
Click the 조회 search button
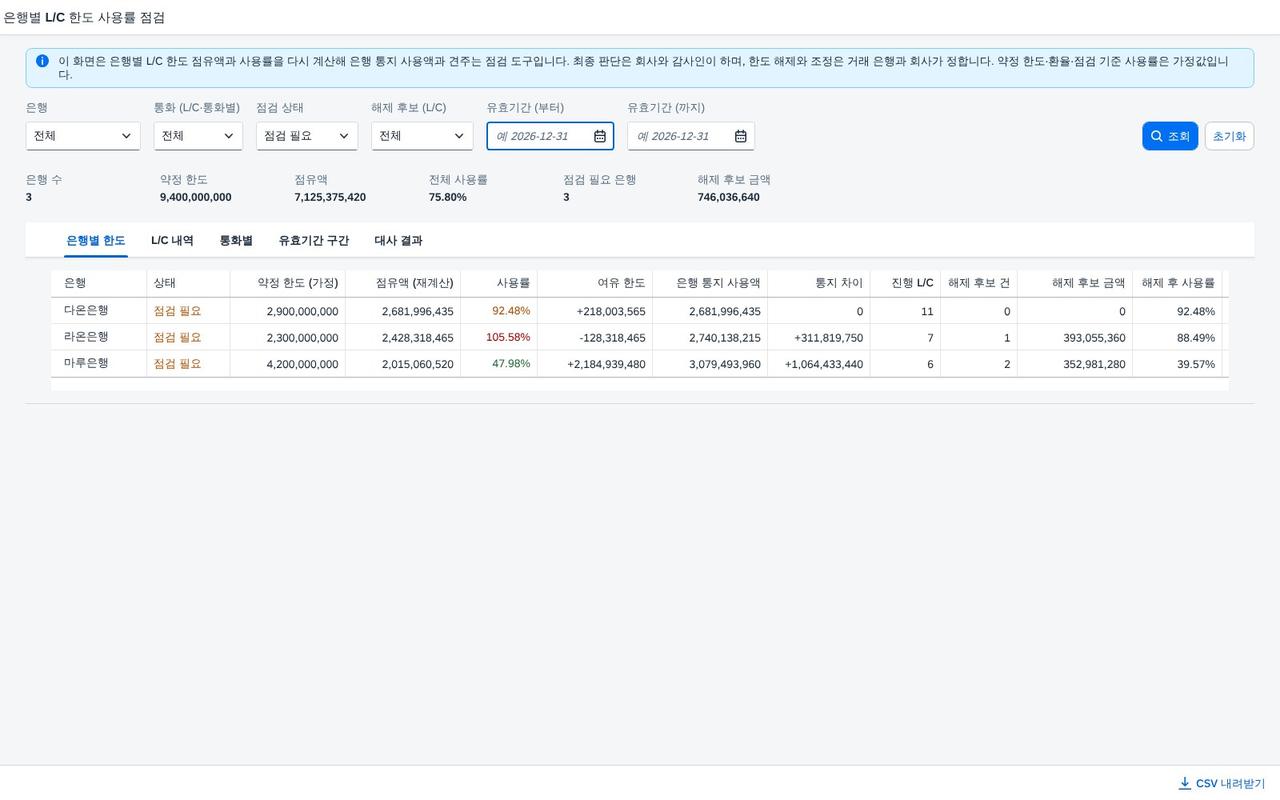(1170, 136)
